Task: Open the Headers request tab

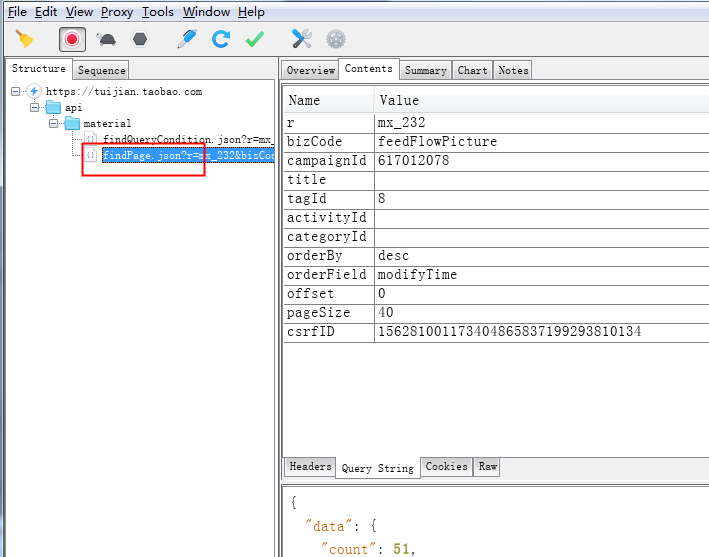Action: point(310,466)
